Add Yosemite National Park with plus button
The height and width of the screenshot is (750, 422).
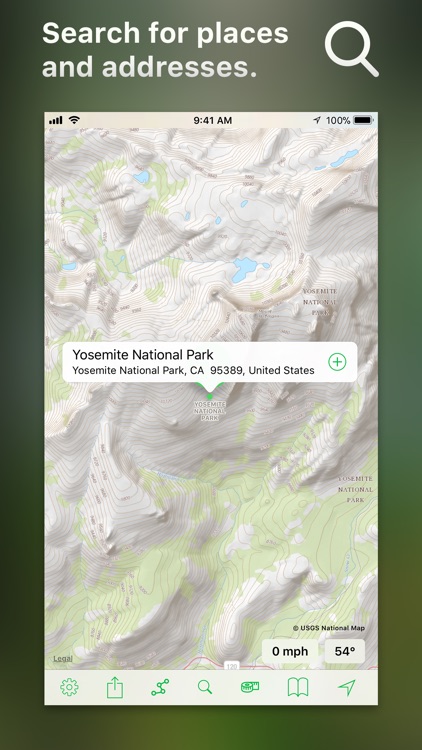click(337, 362)
